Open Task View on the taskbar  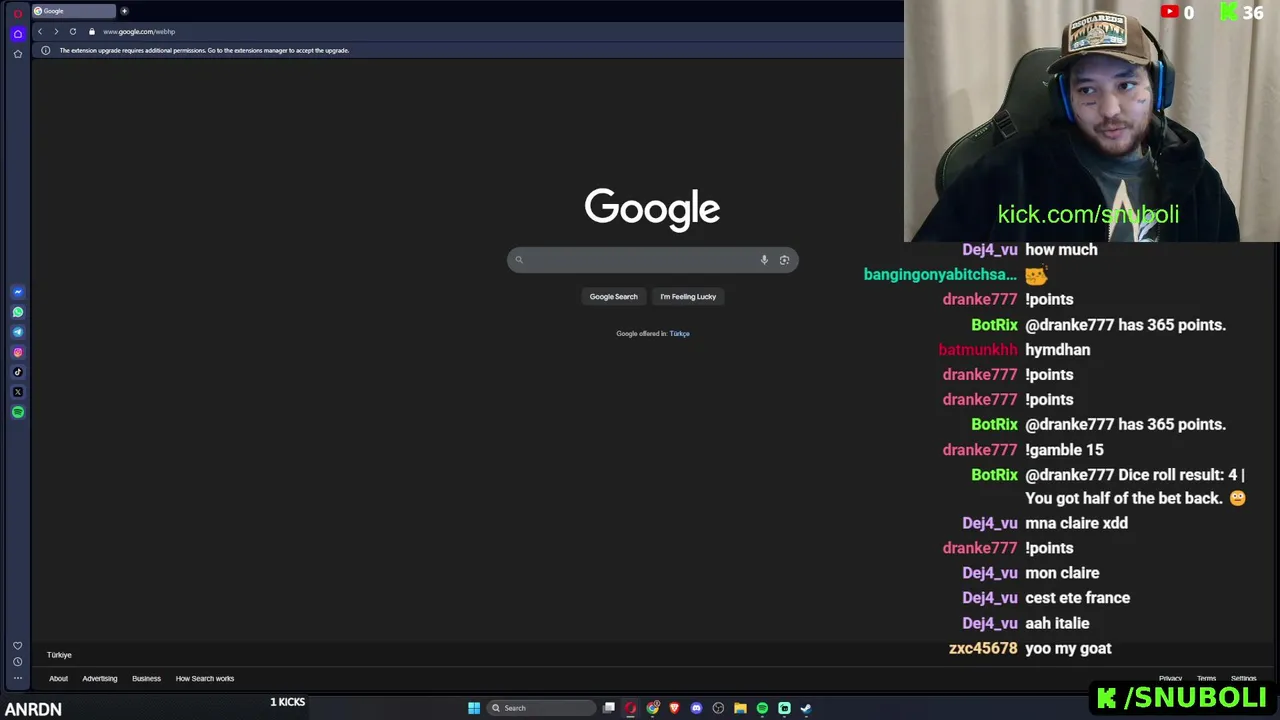[608, 708]
